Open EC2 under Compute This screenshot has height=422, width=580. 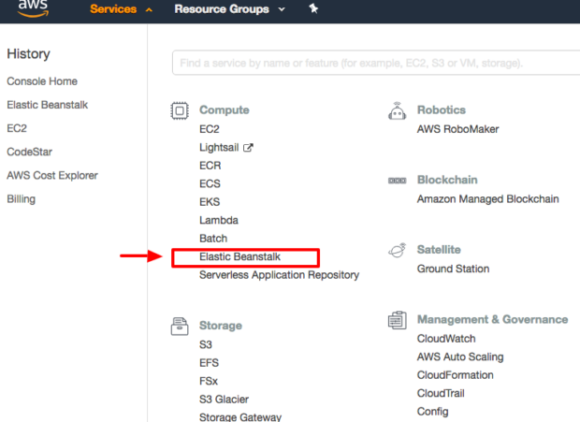coord(209,129)
